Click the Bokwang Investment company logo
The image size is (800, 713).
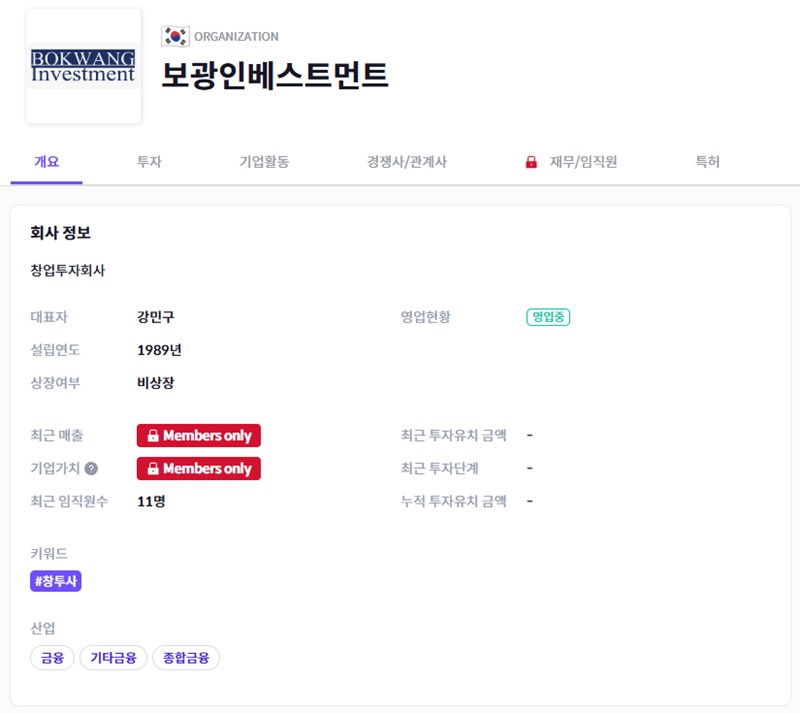click(83, 65)
